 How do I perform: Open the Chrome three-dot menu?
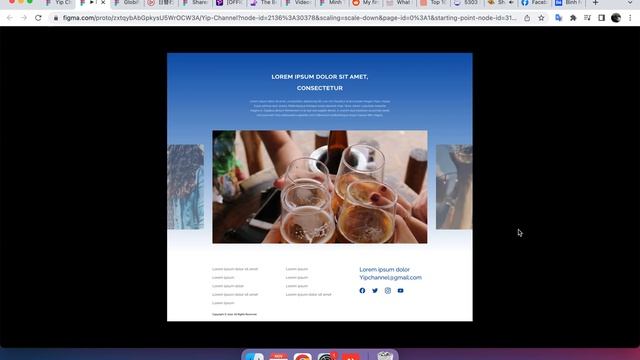pyautogui.click(x=630, y=18)
